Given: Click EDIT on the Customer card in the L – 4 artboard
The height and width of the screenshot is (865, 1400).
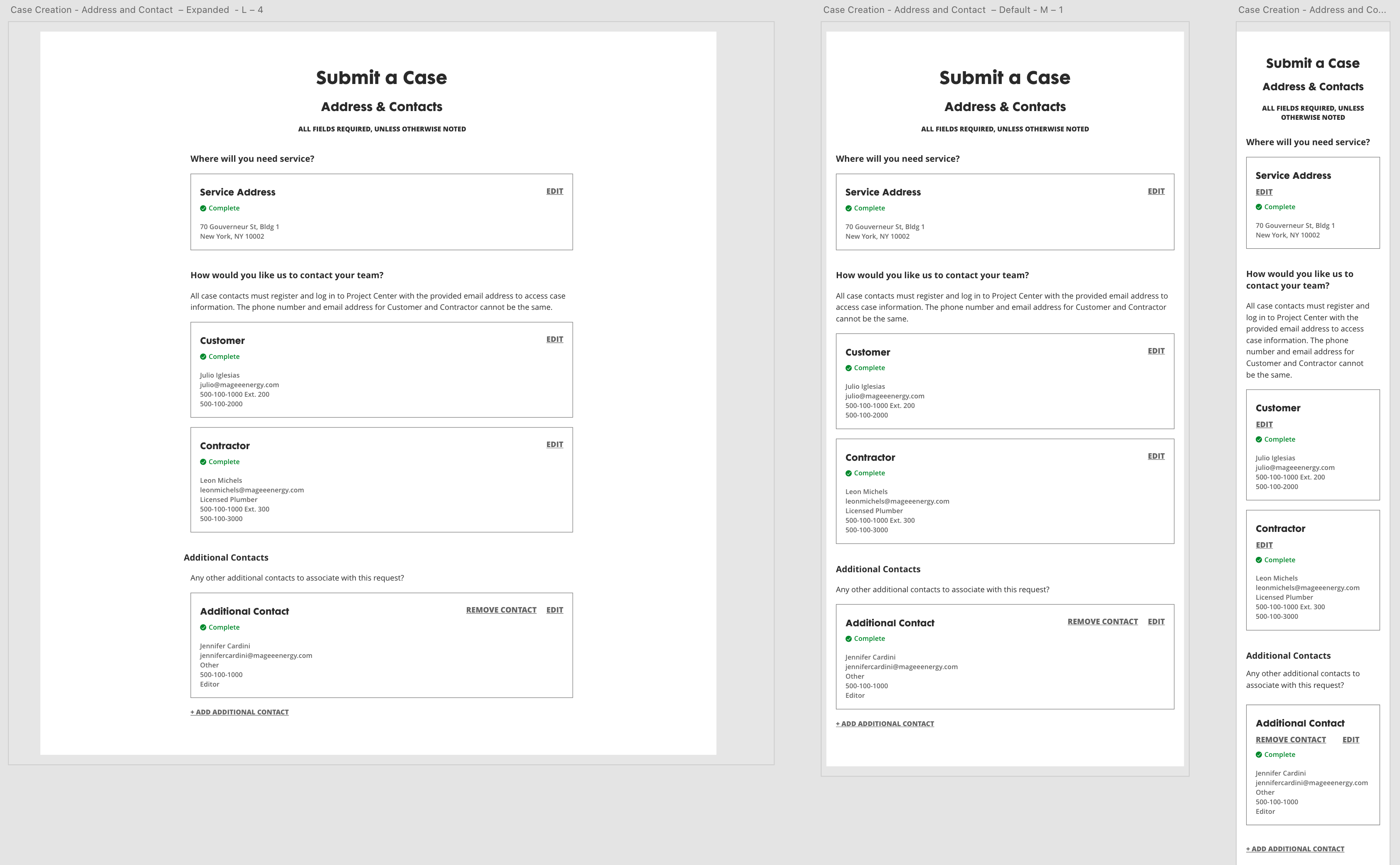Looking at the screenshot, I should pyautogui.click(x=555, y=339).
